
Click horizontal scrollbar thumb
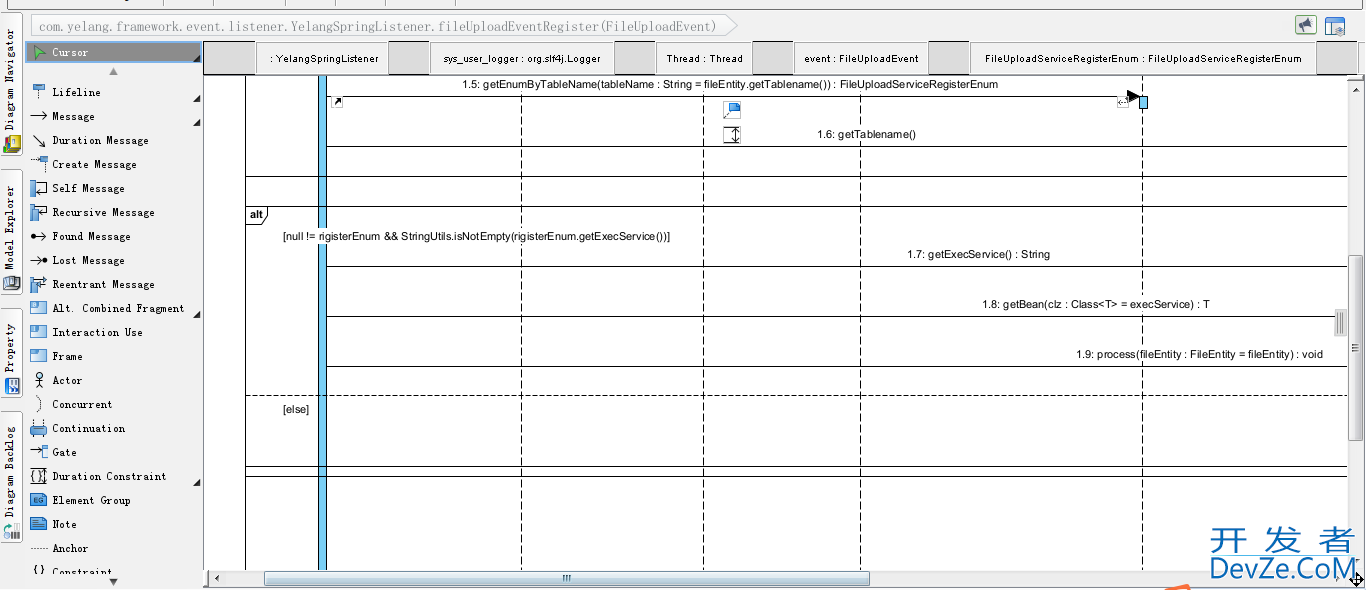point(566,578)
